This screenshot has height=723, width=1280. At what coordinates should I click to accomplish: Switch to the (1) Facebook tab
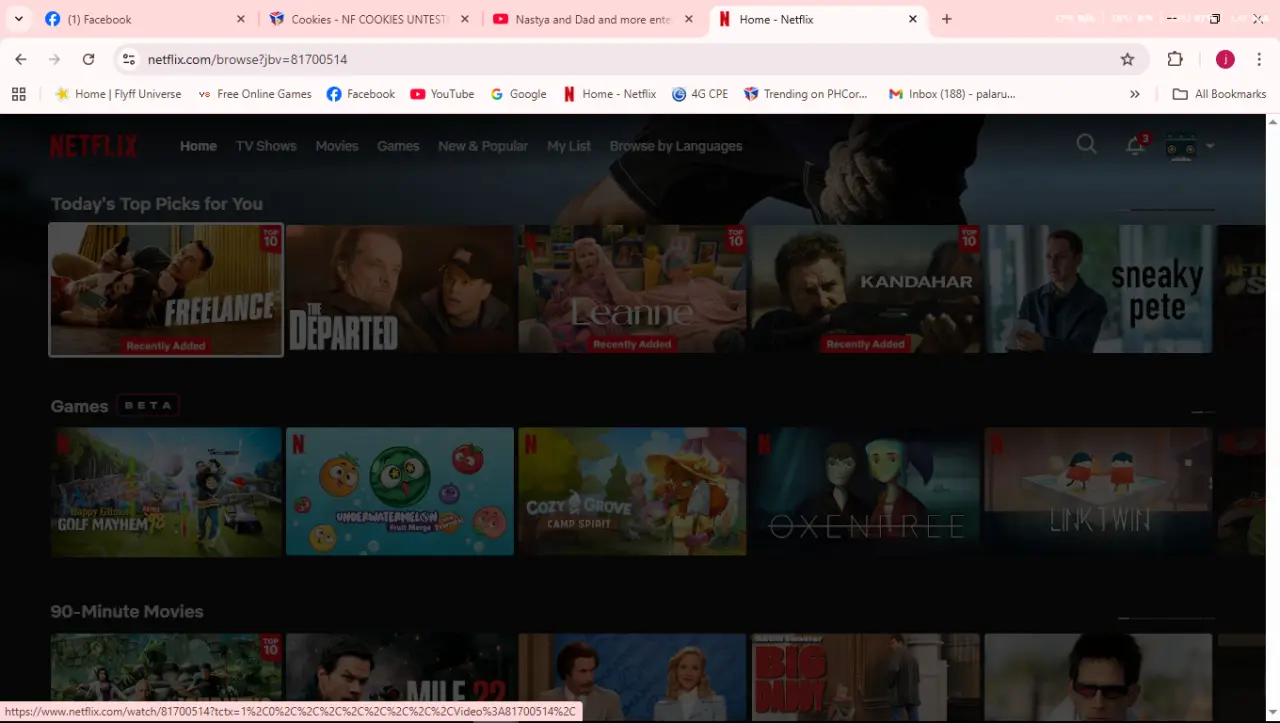tap(145, 19)
